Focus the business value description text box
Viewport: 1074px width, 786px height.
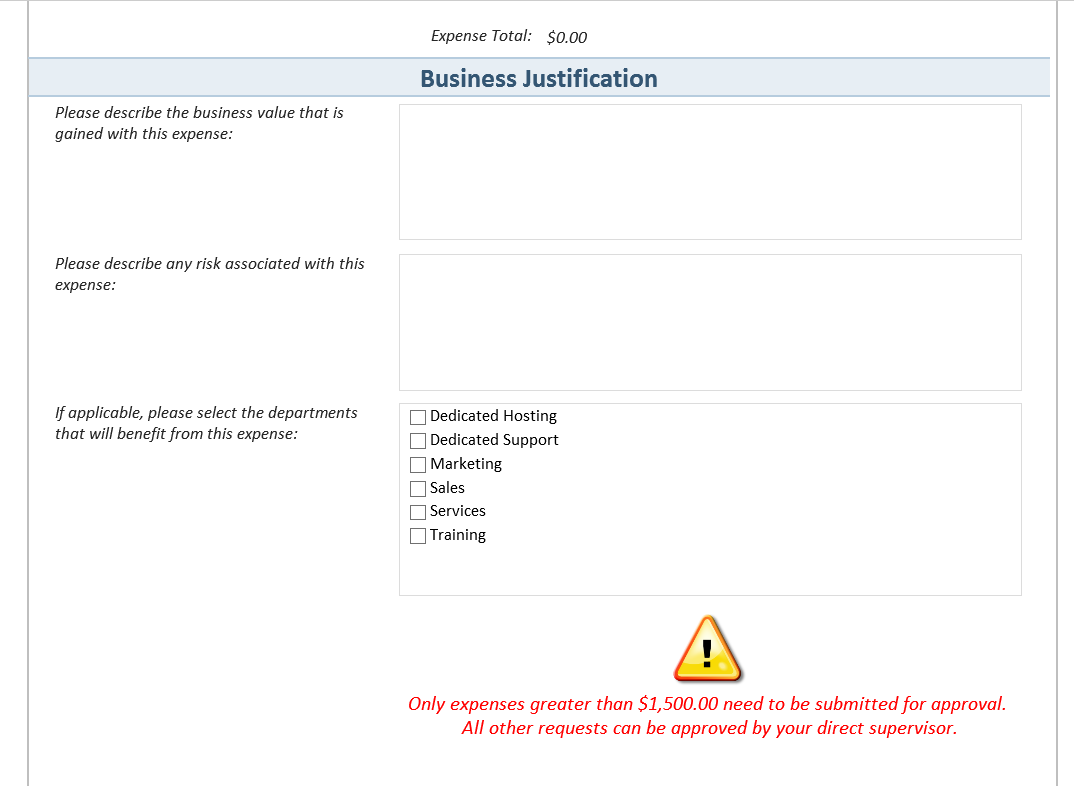coord(710,172)
